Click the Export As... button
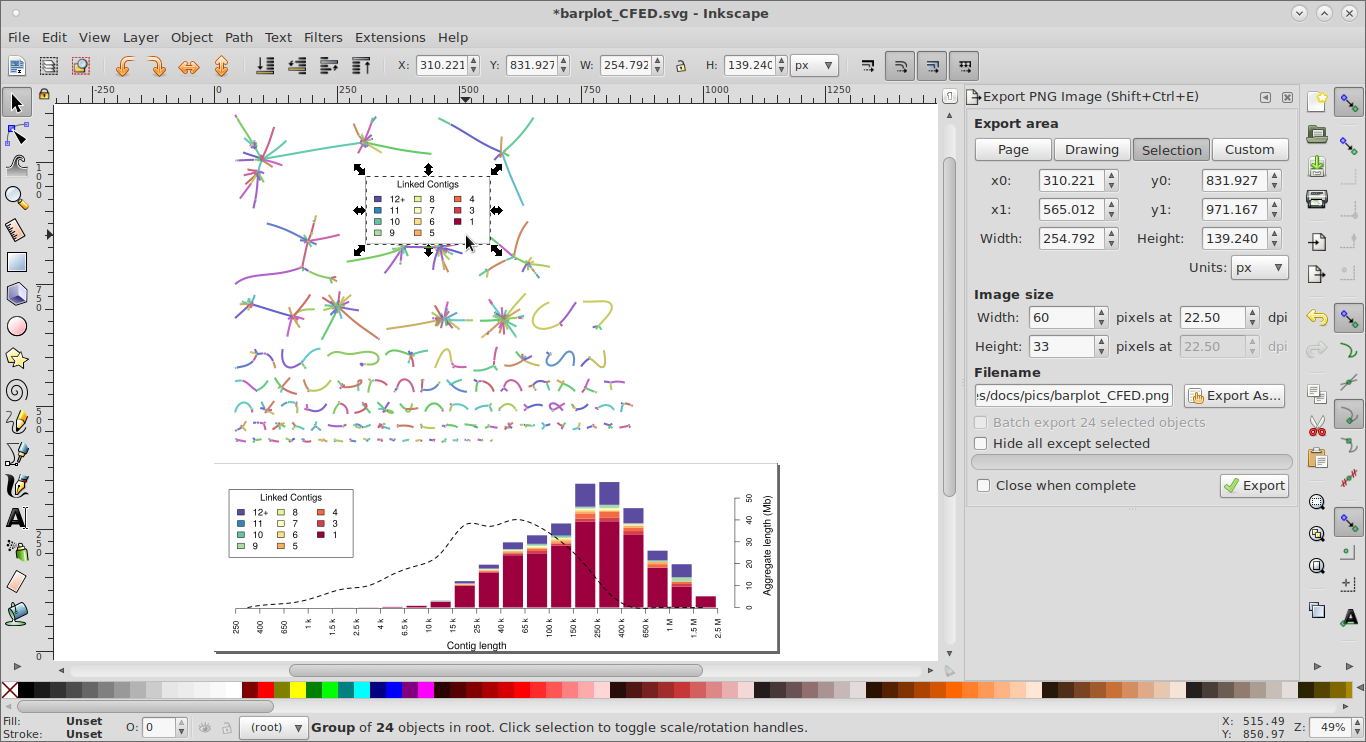1366x742 pixels. [1234, 395]
